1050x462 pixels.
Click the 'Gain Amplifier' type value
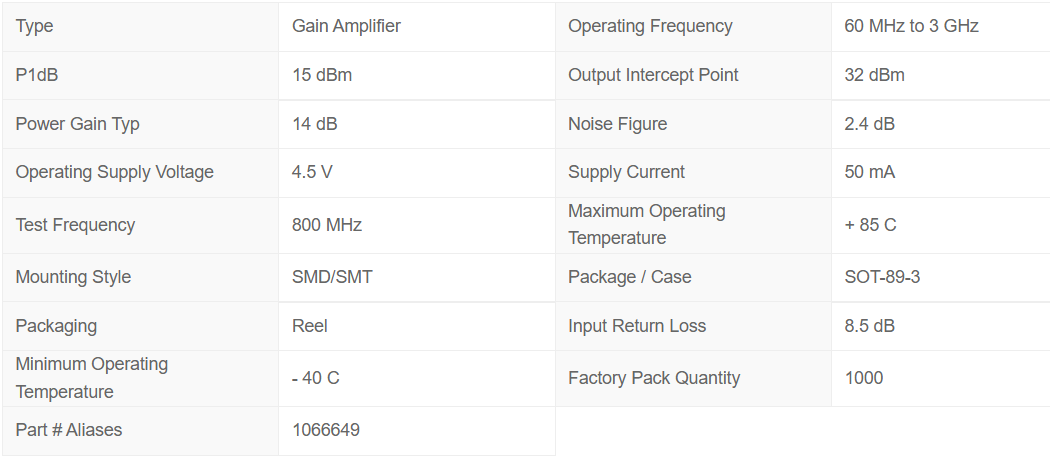tap(346, 26)
